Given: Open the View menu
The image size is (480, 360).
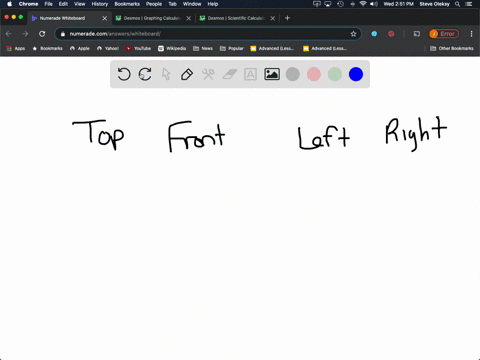Looking at the screenshot, I should 79,4.
